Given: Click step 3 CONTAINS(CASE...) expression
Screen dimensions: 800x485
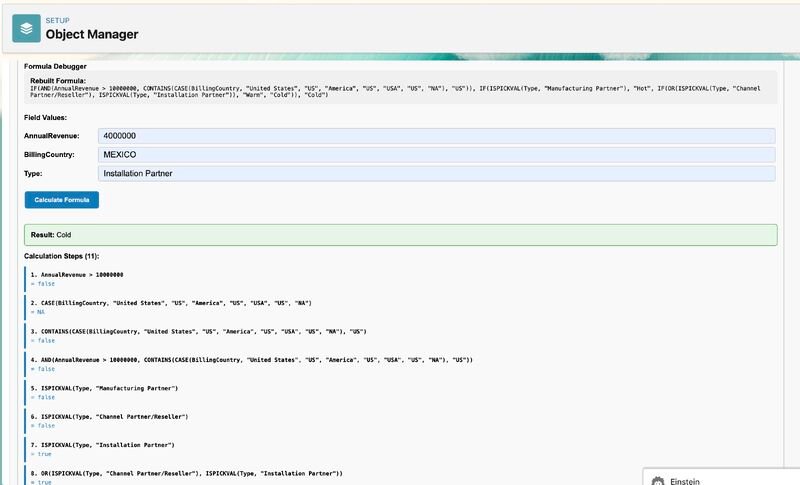Looking at the screenshot, I should click(x=198, y=331).
